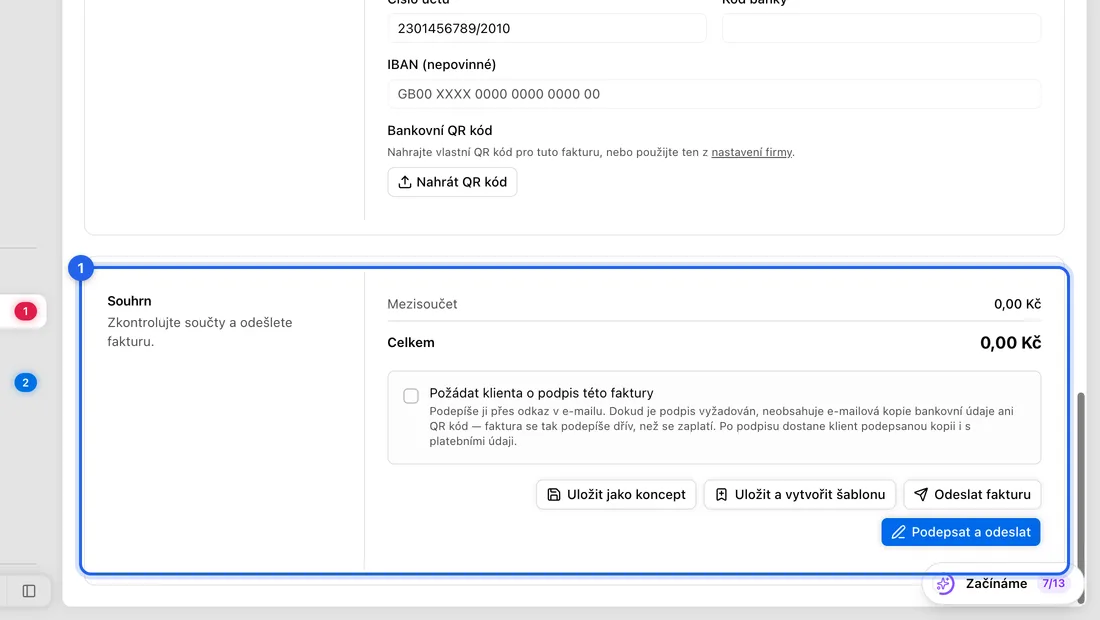Screen dimensions: 1100x620
Task: Save the invoice with Uložit jako koncept
Action: (x=616, y=494)
